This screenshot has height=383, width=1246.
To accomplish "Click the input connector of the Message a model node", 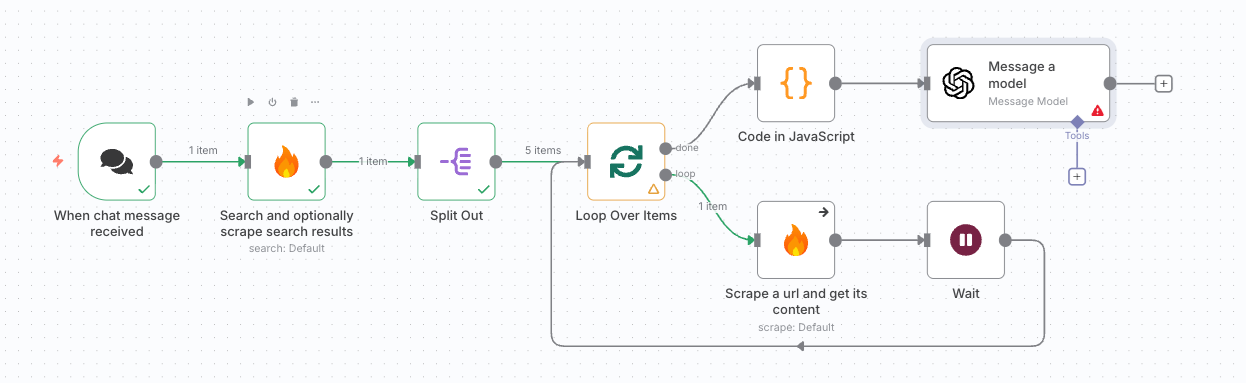I will [x=926, y=84].
